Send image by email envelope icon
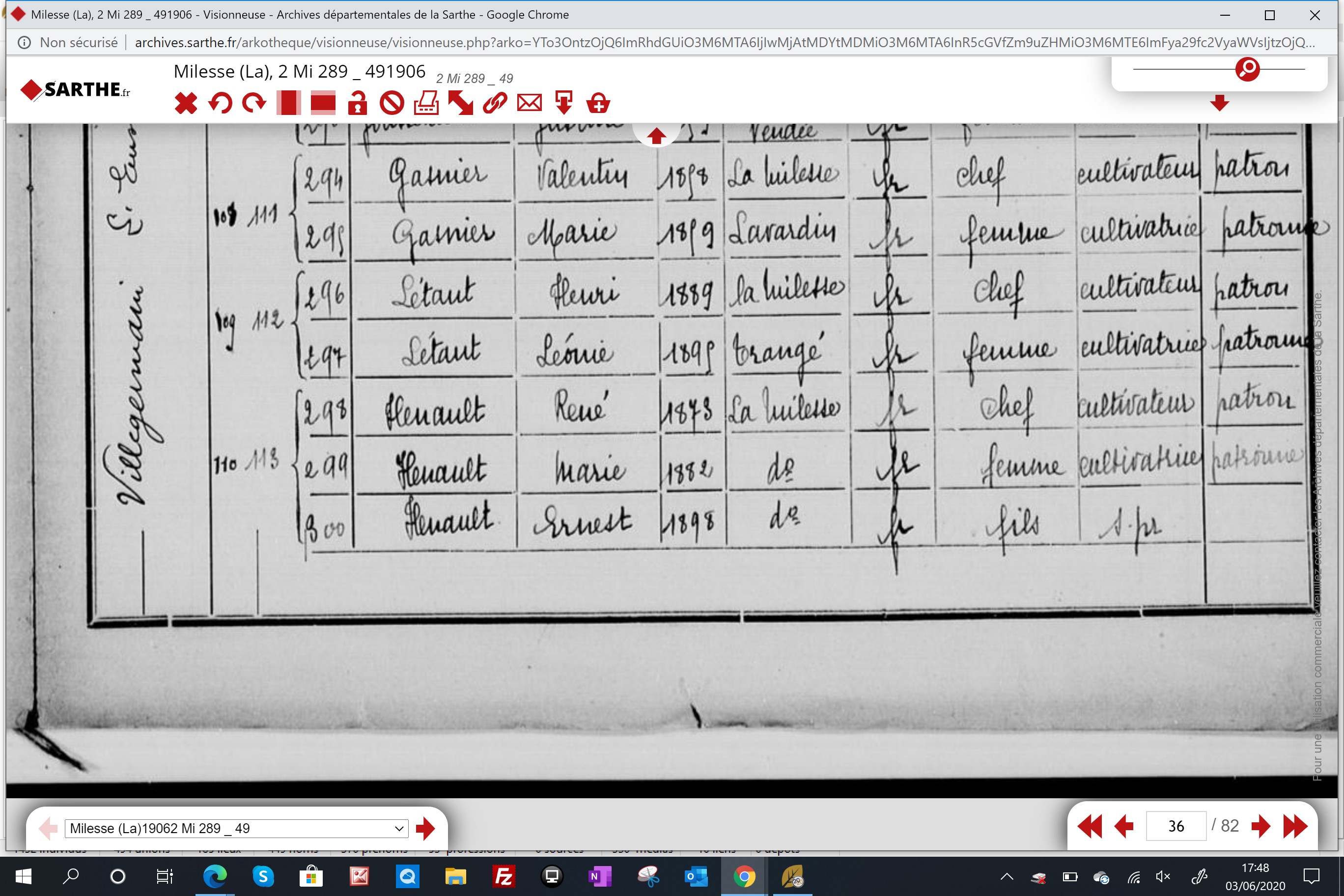The width and height of the screenshot is (1344, 896). point(529,104)
